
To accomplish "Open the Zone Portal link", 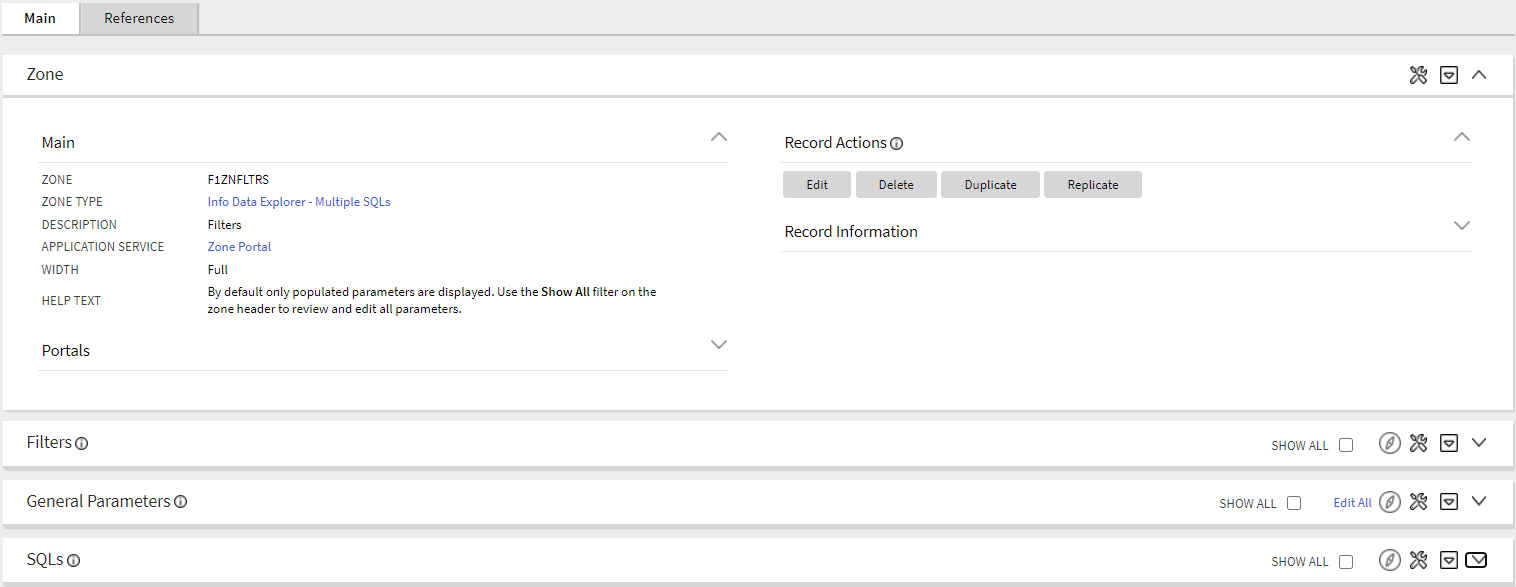I will point(239,246).
